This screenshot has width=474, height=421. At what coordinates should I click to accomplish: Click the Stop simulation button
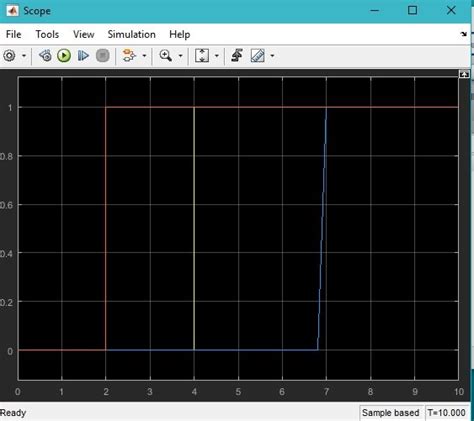tap(103, 56)
